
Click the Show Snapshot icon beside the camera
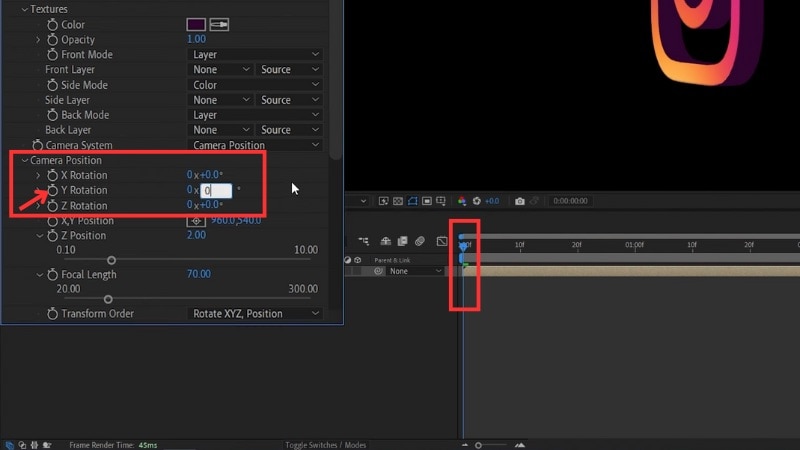coord(534,201)
